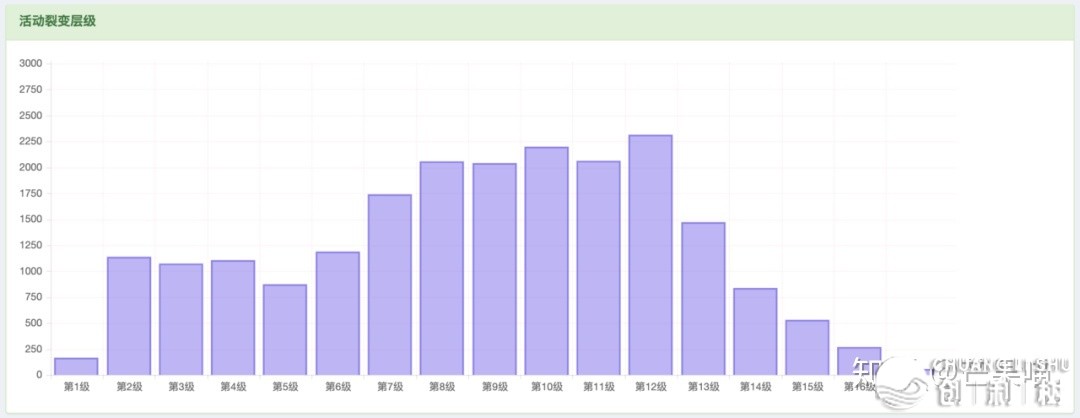Click the x-axis label 第6级
The image size is (1080, 418).
point(338,387)
